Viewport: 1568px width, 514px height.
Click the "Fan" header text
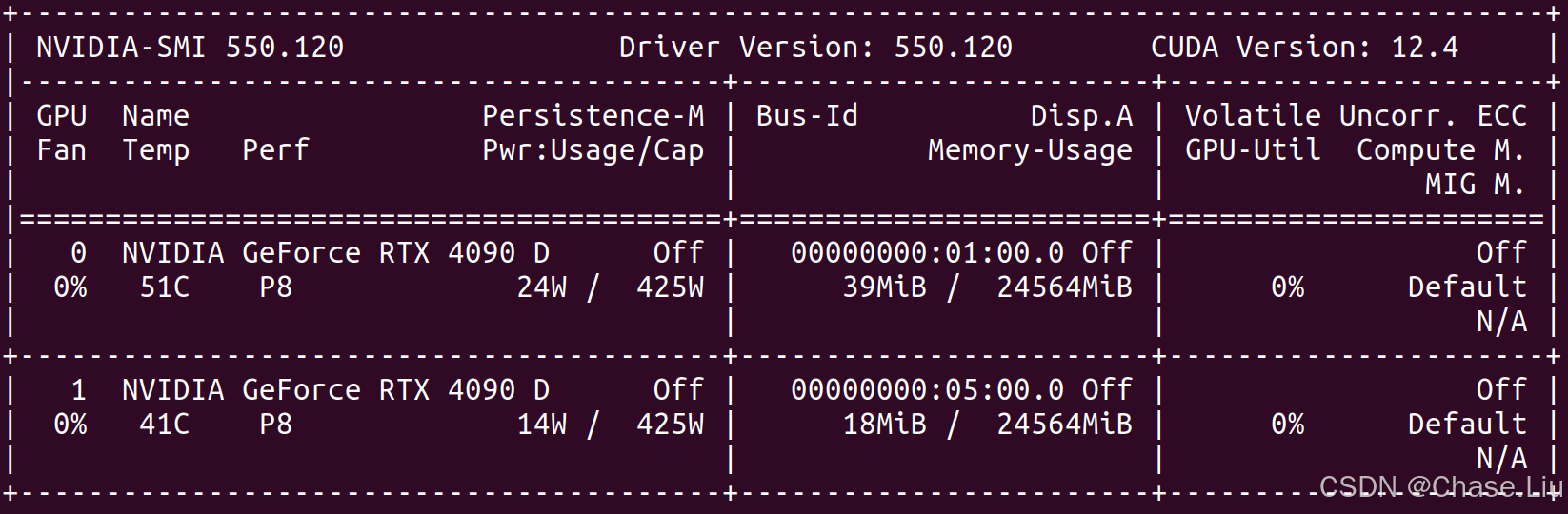click(61, 149)
